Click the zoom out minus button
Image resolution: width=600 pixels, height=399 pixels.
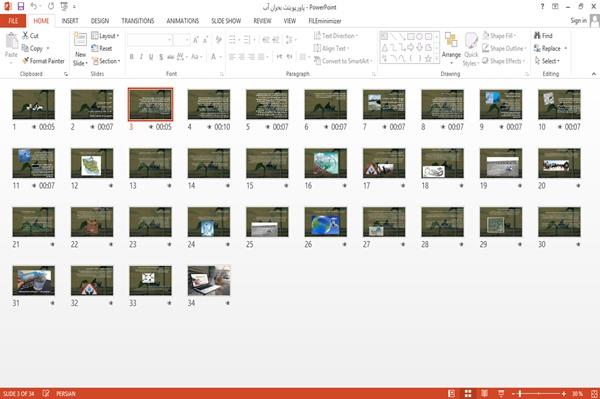[514, 393]
